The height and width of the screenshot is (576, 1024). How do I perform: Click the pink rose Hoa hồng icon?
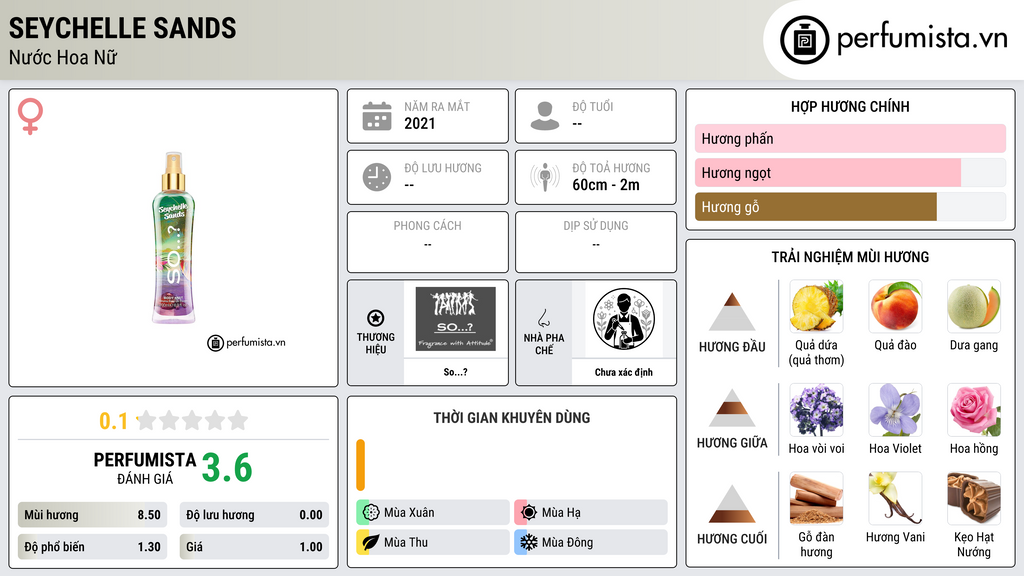974,410
